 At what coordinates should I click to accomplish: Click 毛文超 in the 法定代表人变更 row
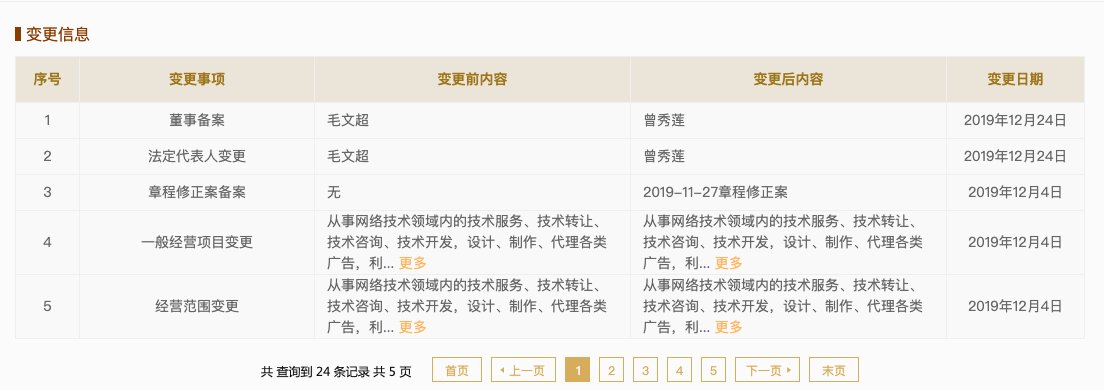(x=348, y=156)
